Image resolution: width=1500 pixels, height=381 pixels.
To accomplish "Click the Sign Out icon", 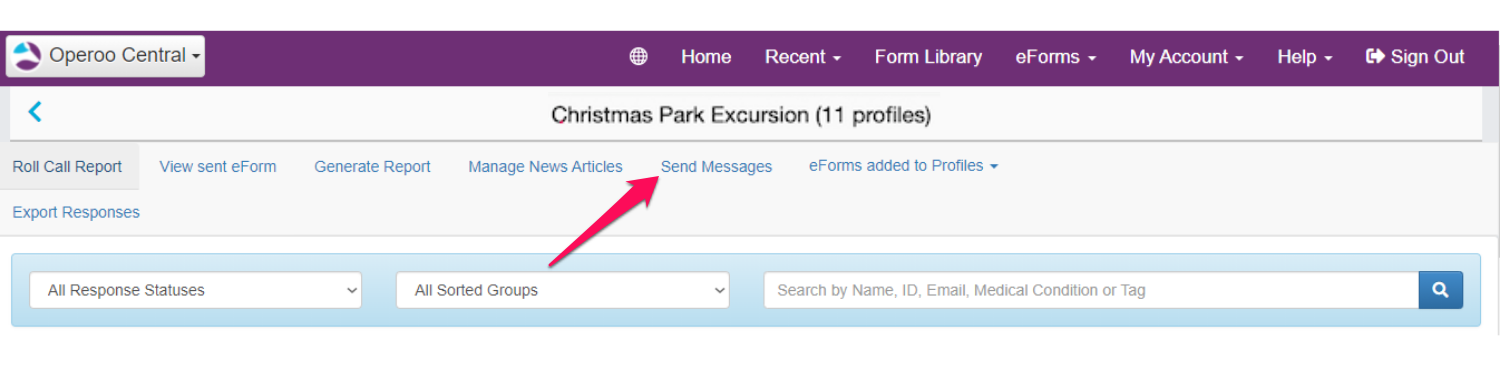I will coord(1375,57).
